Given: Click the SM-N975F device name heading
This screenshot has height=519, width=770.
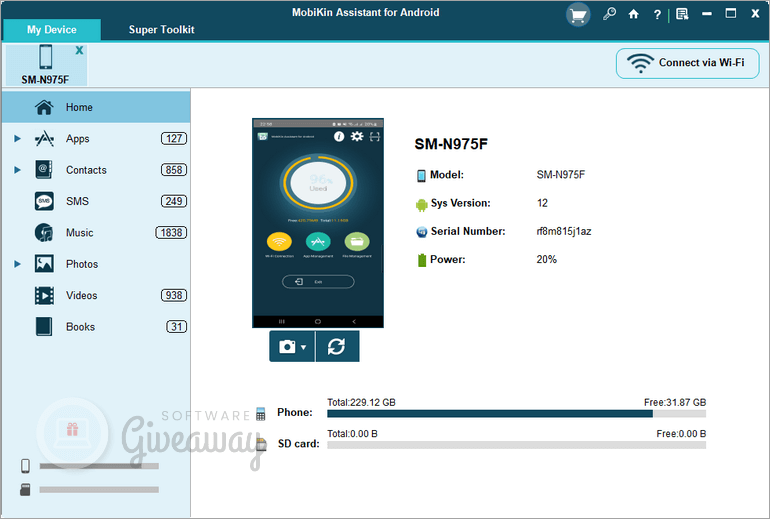Looking at the screenshot, I should point(451,144).
